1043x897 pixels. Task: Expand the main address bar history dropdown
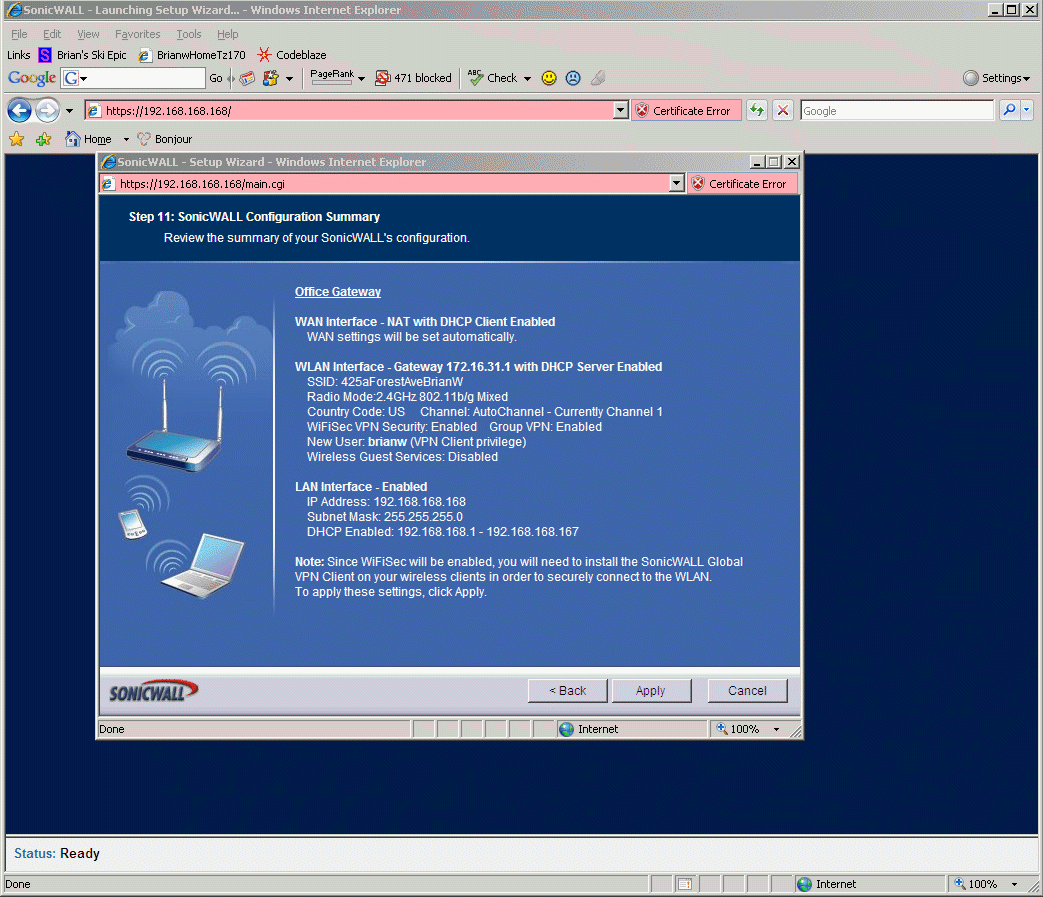[621, 110]
